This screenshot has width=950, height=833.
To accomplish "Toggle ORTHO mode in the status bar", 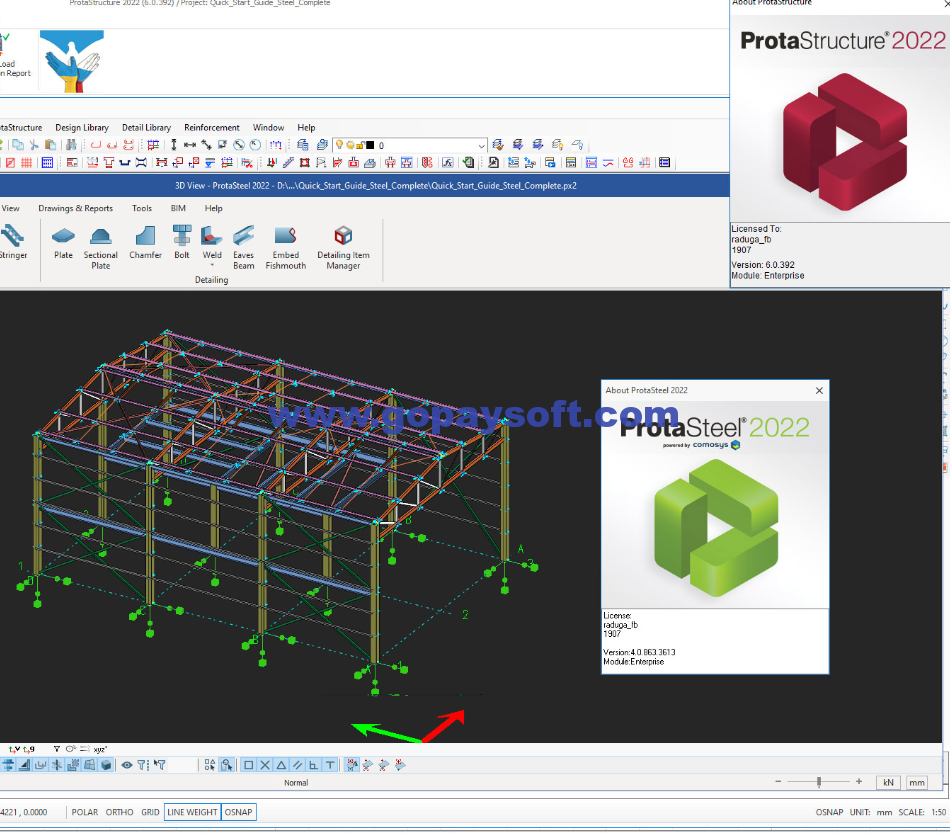I will tap(119, 812).
